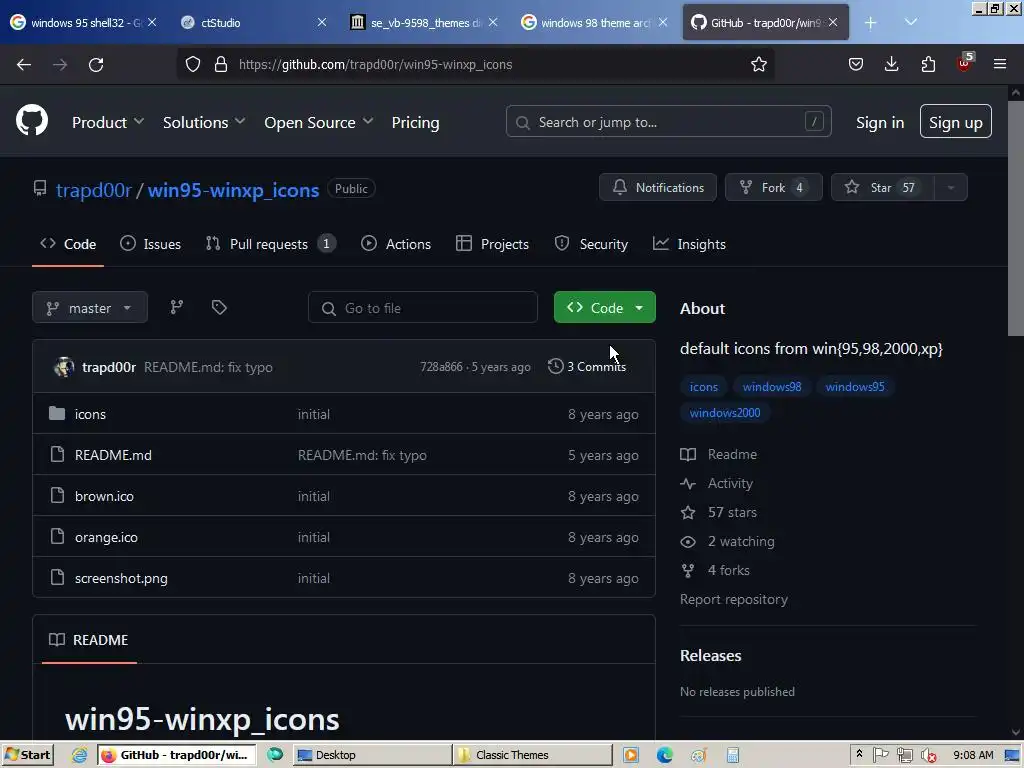View repository branches icon

coord(176,307)
